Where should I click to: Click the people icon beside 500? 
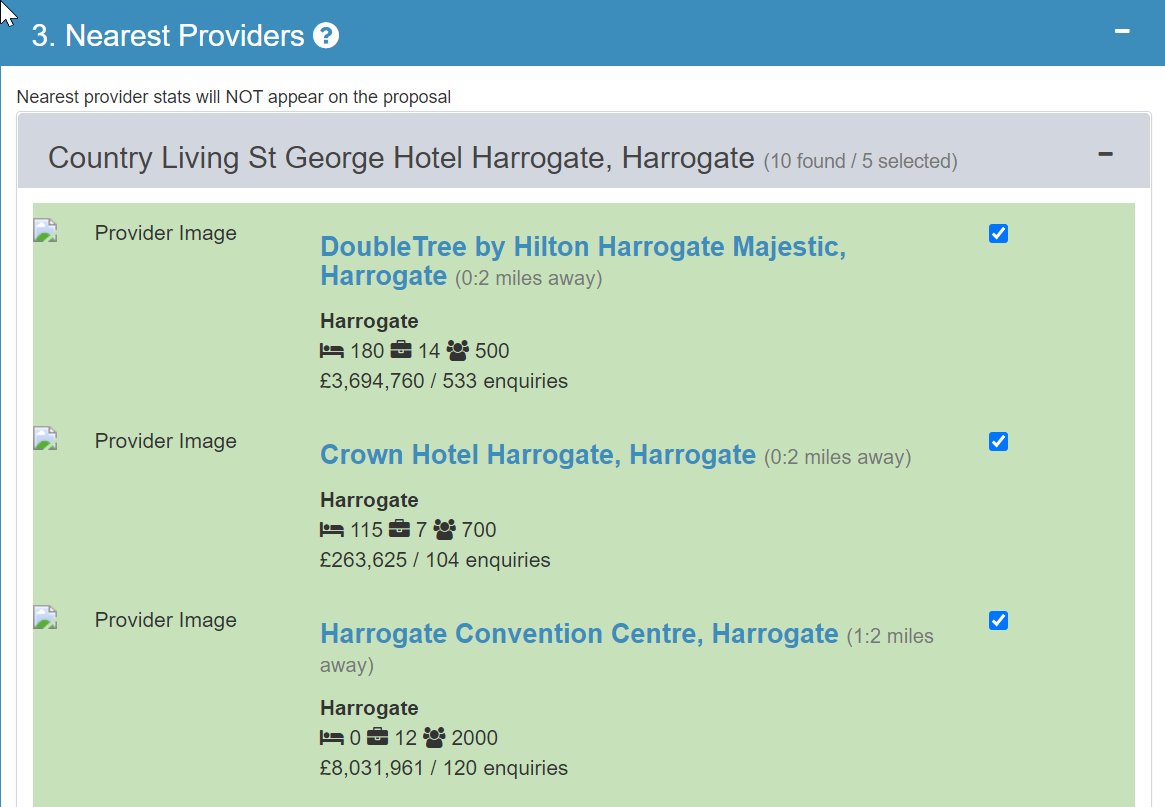click(x=458, y=350)
